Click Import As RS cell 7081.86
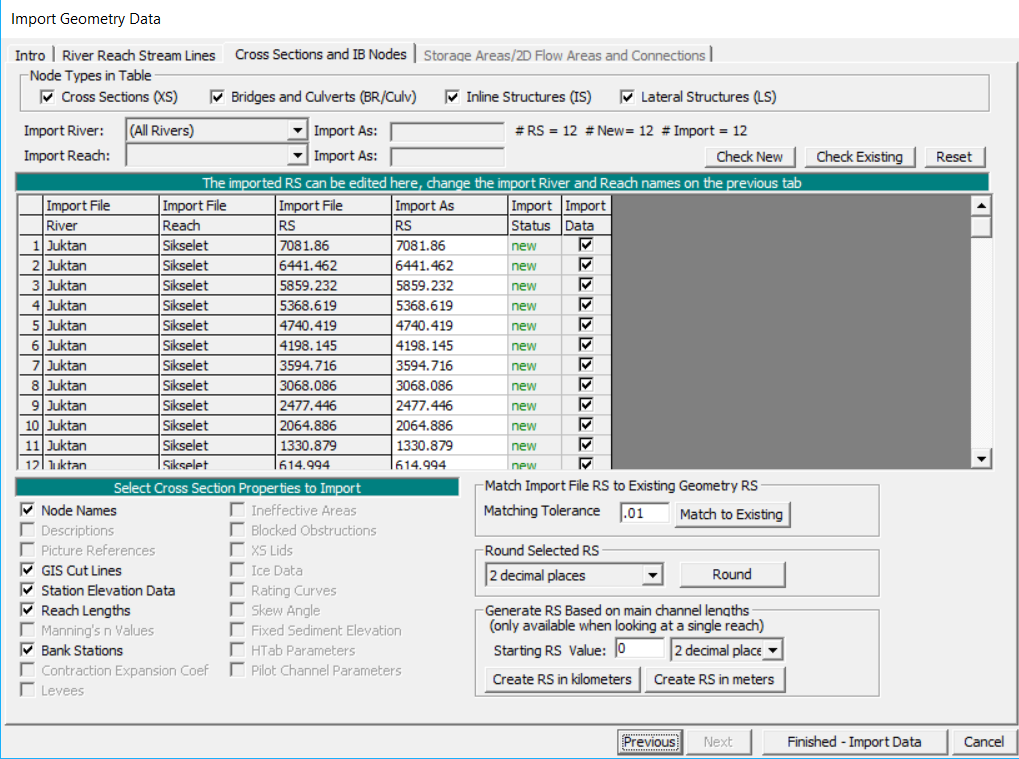The width and height of the screenshot is (1019, 759). click(450, 246)
